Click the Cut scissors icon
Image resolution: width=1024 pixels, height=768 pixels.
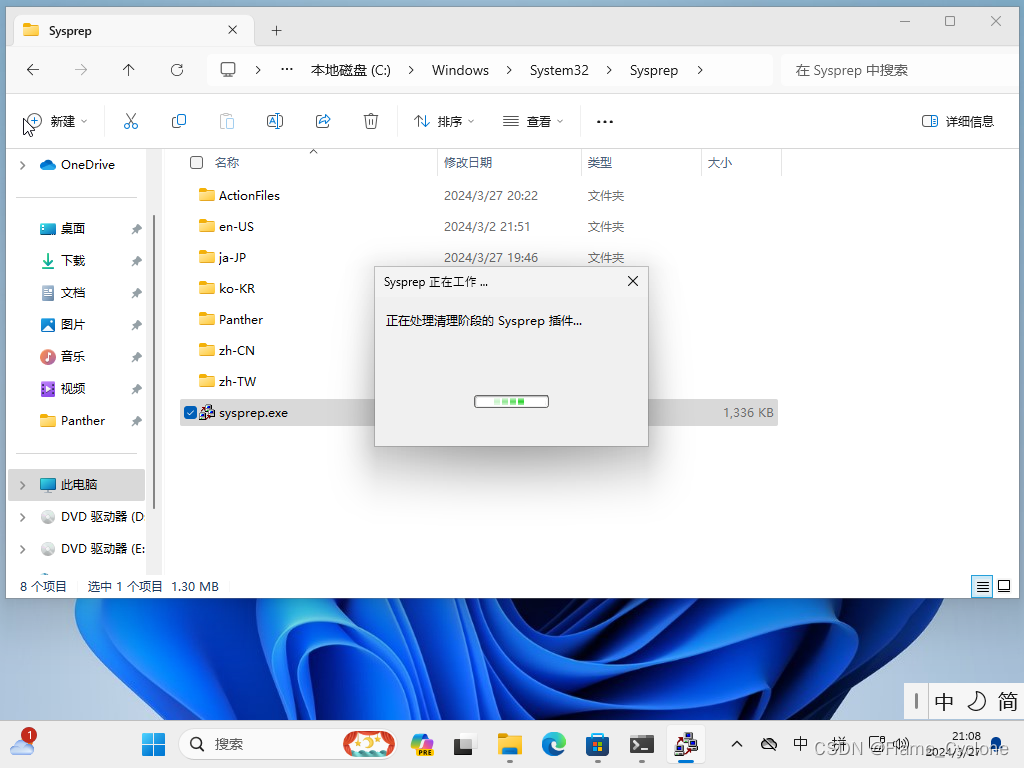pyautogui.click(x=131, y=121)
